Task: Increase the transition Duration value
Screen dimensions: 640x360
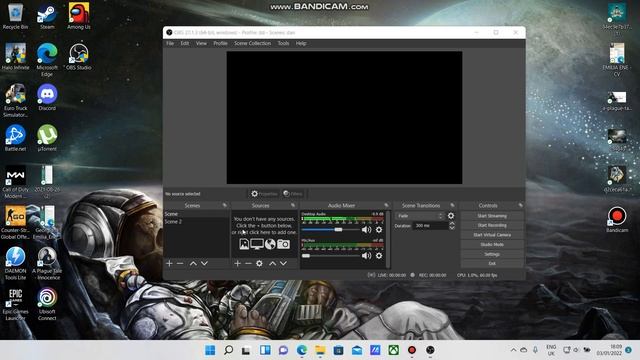Action: [452, 223]
